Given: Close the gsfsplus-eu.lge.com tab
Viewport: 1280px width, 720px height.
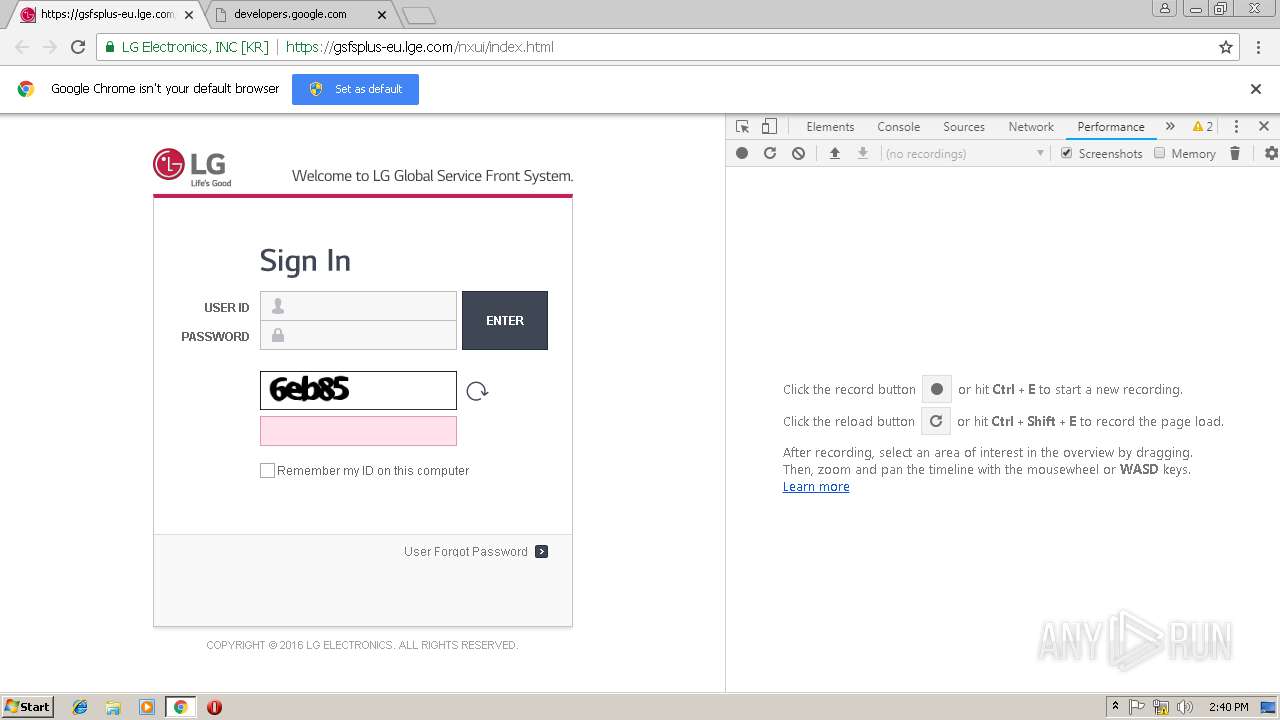Looking at the screenshot, I should [189, 15].
